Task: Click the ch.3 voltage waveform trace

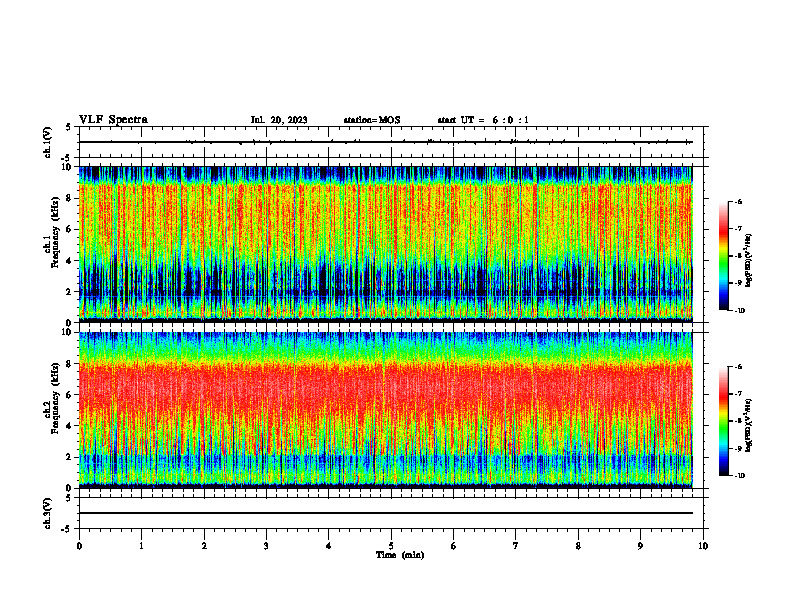Action: [385, 513]
